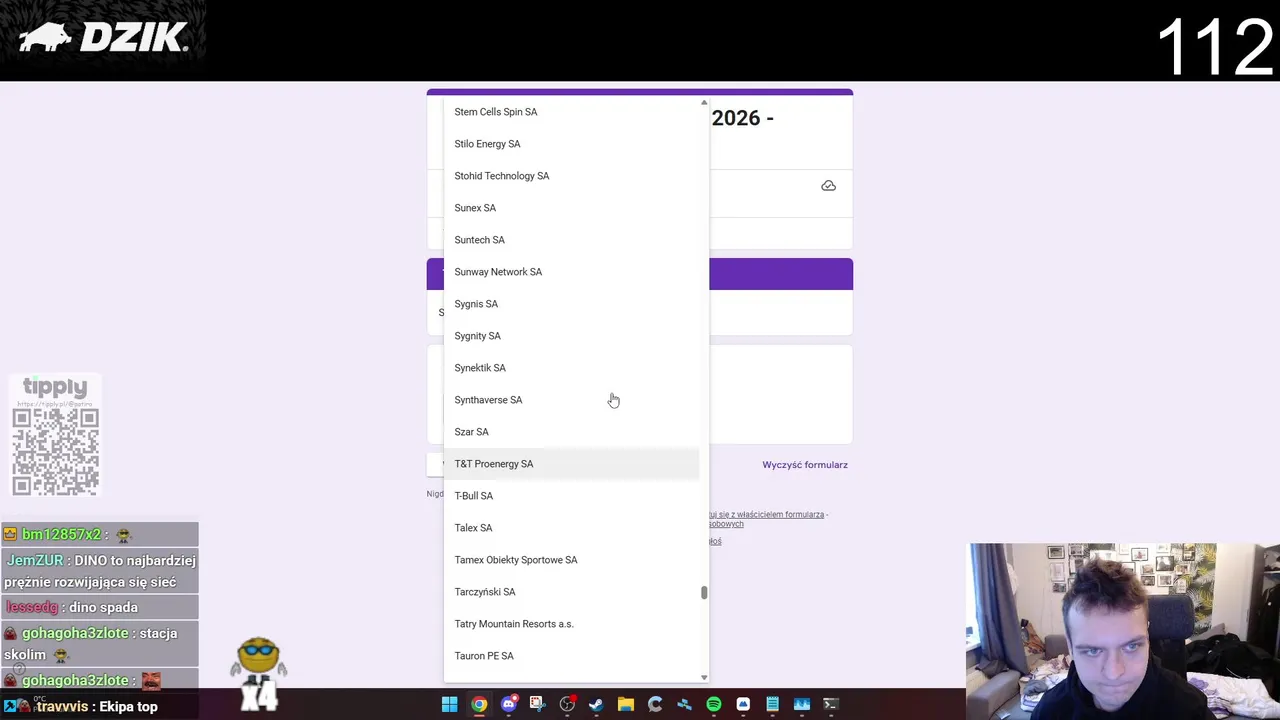Click scroll up arrow of dropdown list
Image resolution: width=1280 pixels, height=720 pixels.
click(704, 103)
